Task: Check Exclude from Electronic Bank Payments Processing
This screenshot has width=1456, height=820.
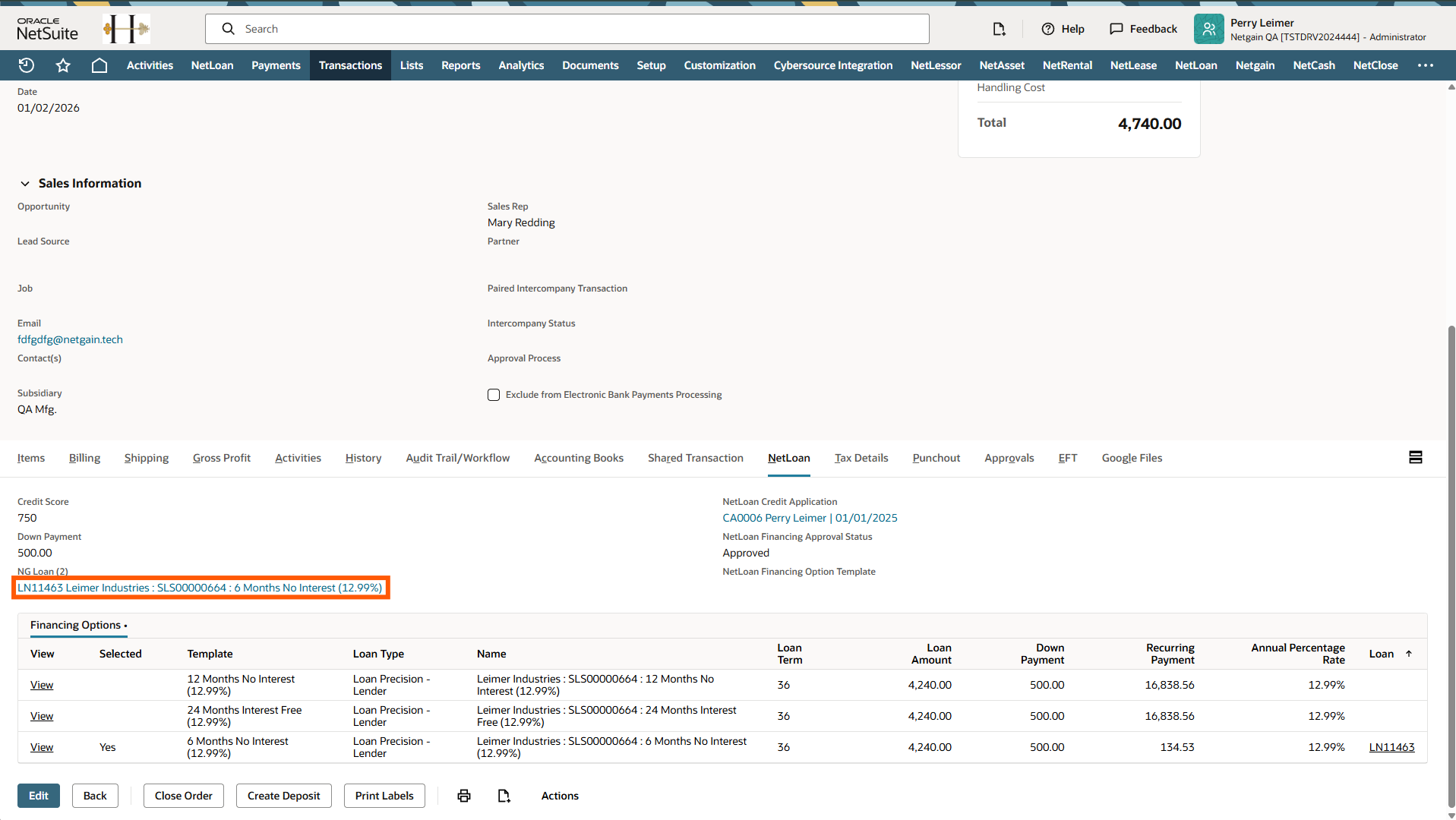Action: (494, 395)
